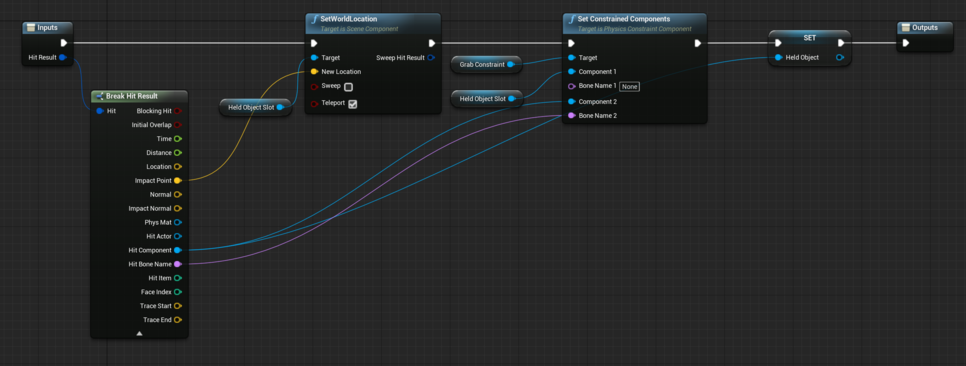Select the Hit Result pin on Inputs node
The height and width of the screenshot is (366, 966).
click(62, 57)
